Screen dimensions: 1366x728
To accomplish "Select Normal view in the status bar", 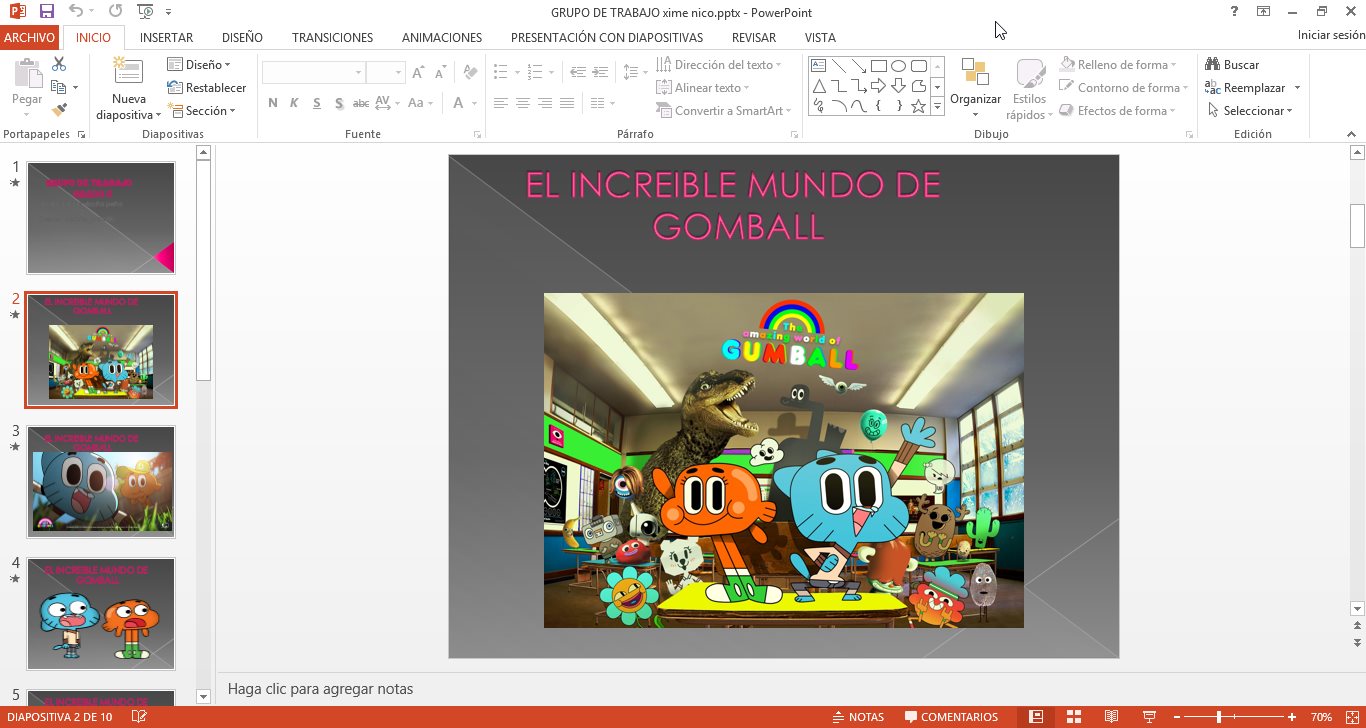I will tap(1036, 717).
